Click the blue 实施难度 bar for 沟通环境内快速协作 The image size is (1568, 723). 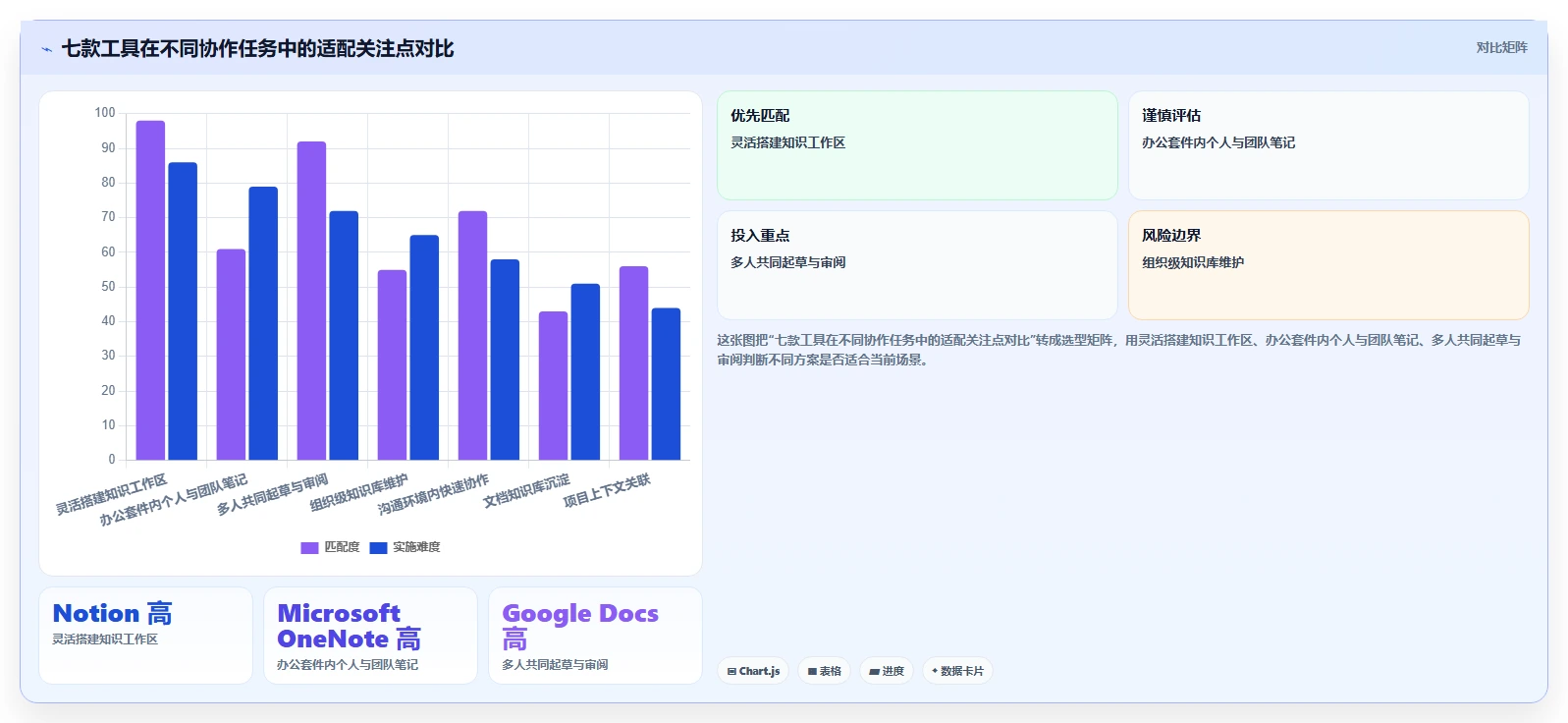[x=505, y=360]
